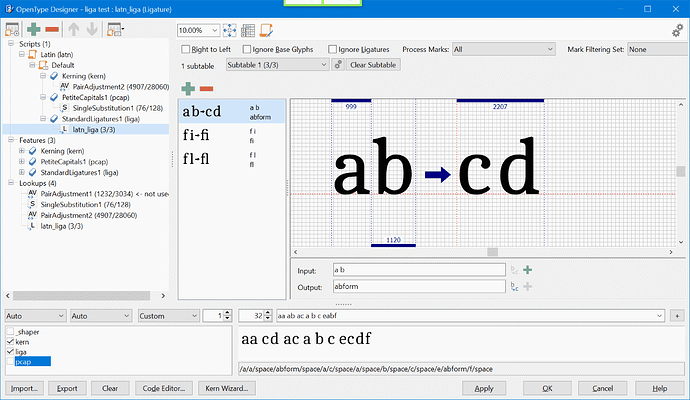Open the Process Marks dropdown
Viewport: 690px width, 400px height.
[x=504, y=49]
